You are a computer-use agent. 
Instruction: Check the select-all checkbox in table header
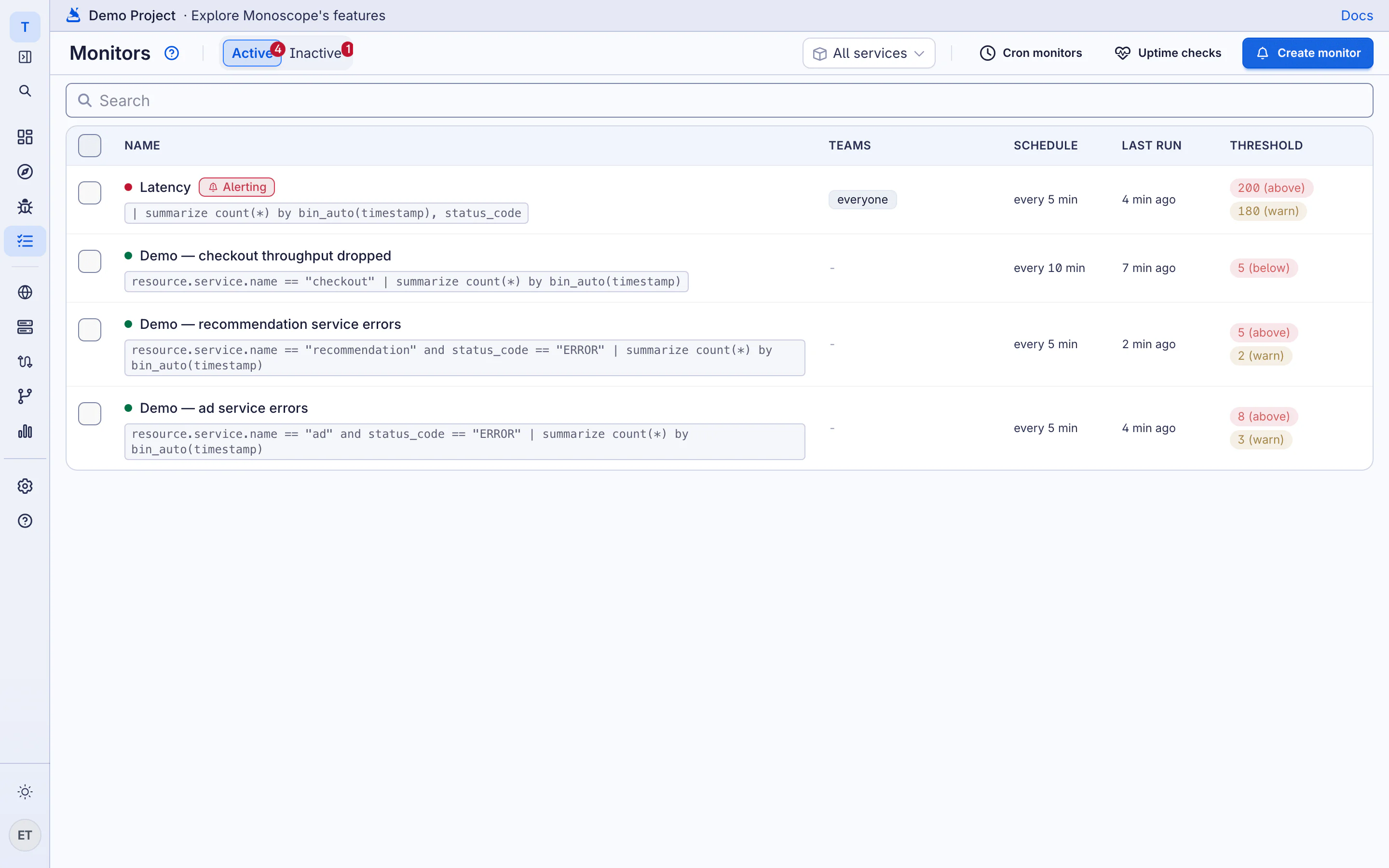coord(90,146)
